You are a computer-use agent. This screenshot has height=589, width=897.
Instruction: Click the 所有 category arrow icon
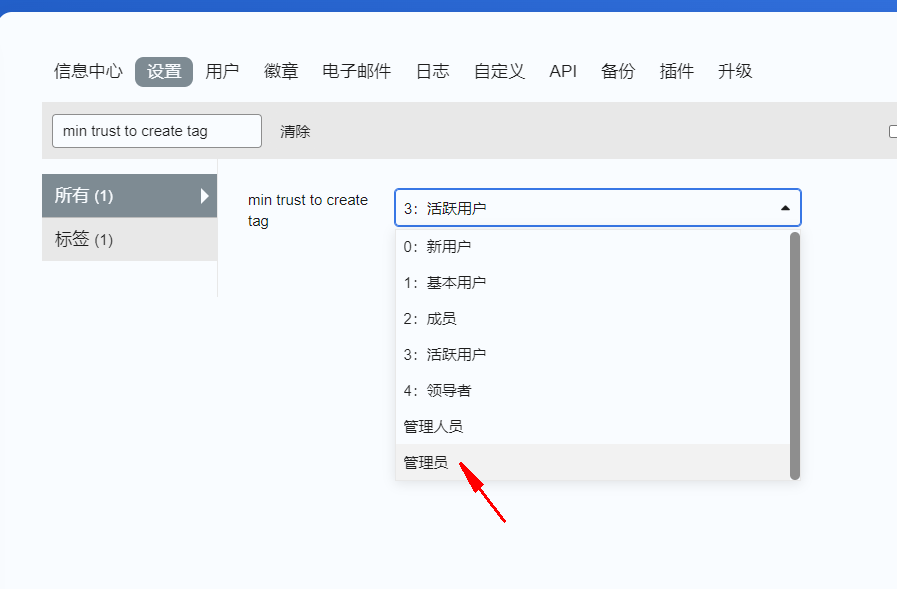tap(205, 196)
